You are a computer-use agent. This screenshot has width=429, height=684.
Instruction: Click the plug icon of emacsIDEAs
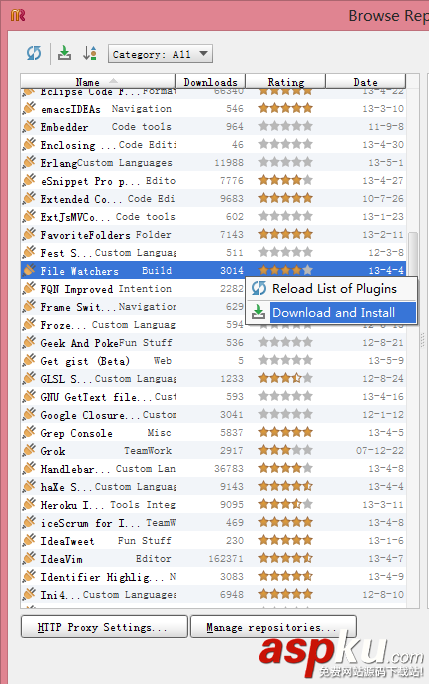pos(29,108)
